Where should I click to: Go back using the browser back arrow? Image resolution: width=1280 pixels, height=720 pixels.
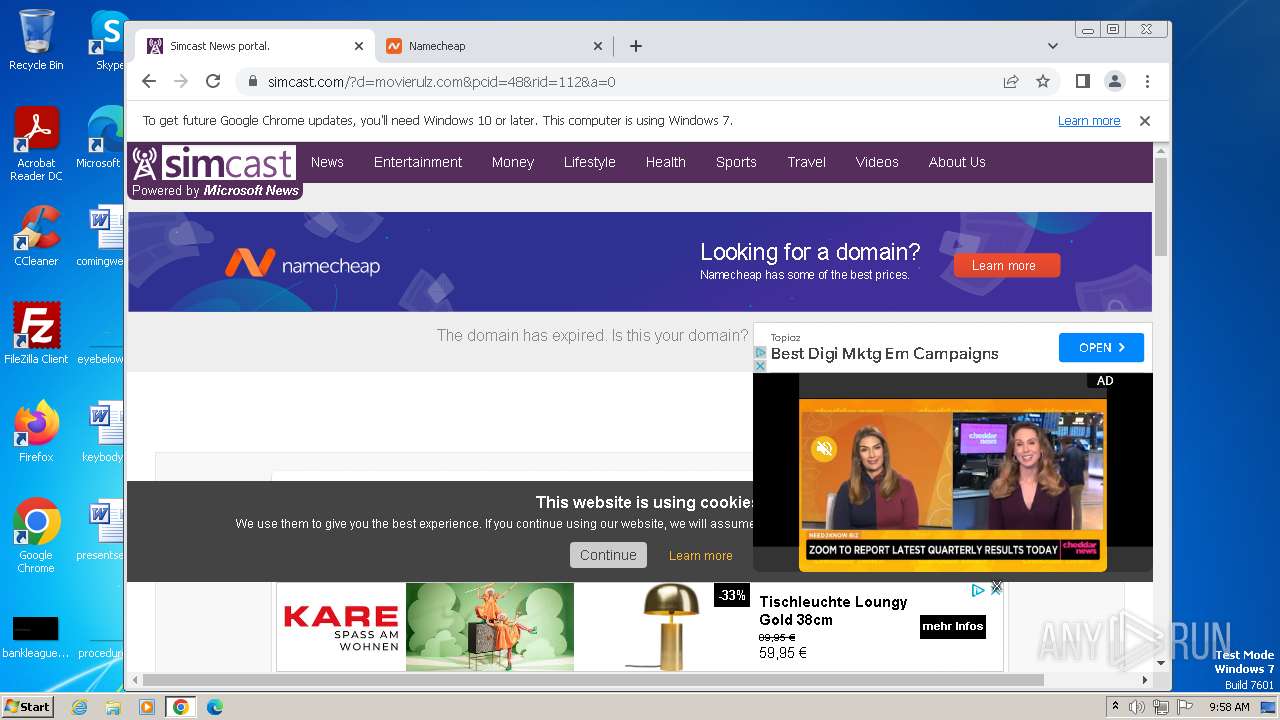(x=149, y=81)
